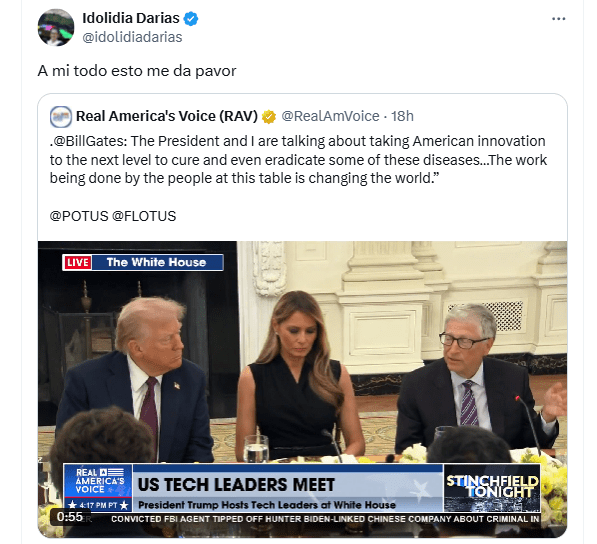Viewport: 597px width, 544px height.
Task: Click the @FLOTUS mention
Action: point(144,216)
